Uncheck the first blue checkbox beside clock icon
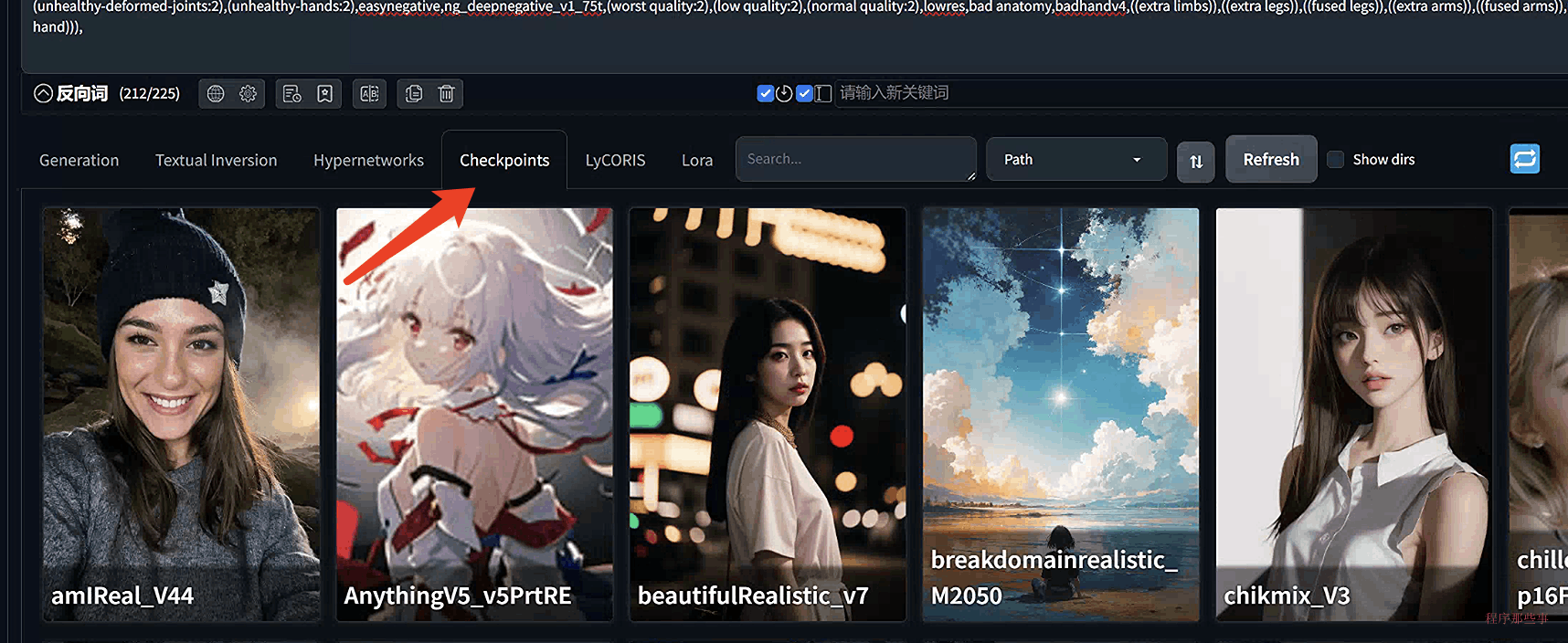Image resolution: width=1568 pixels, height=643 pixels. [x=766, y=93]
